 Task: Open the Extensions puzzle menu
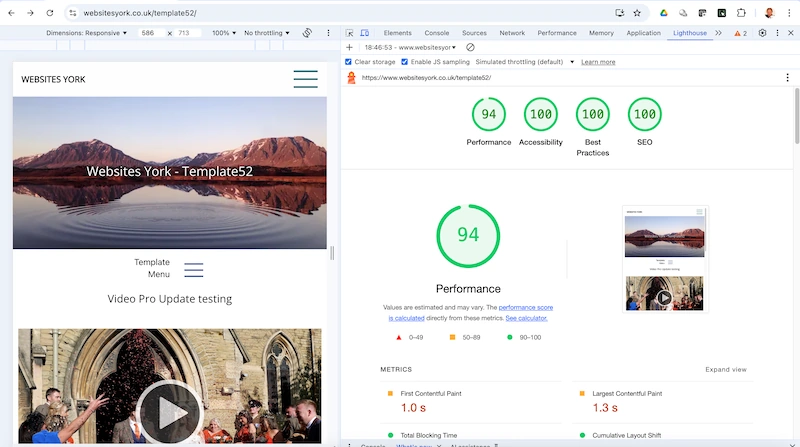tap(741, 13)
